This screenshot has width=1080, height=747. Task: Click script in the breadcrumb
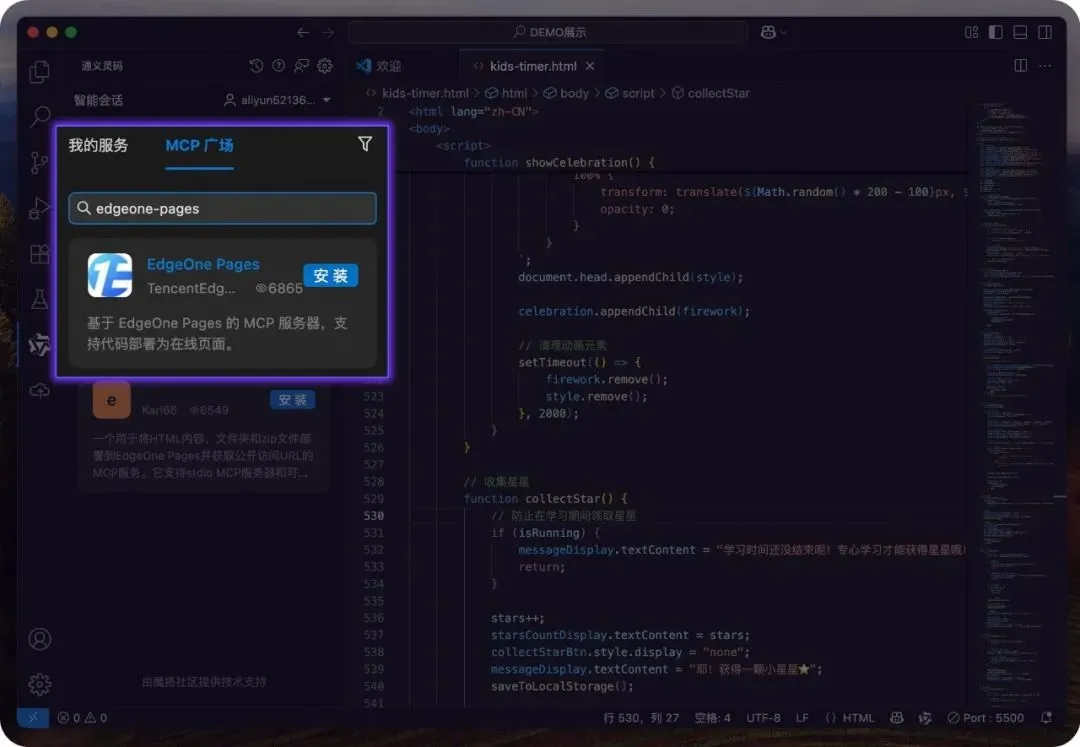pyautogui.click(x=638, y=93)
